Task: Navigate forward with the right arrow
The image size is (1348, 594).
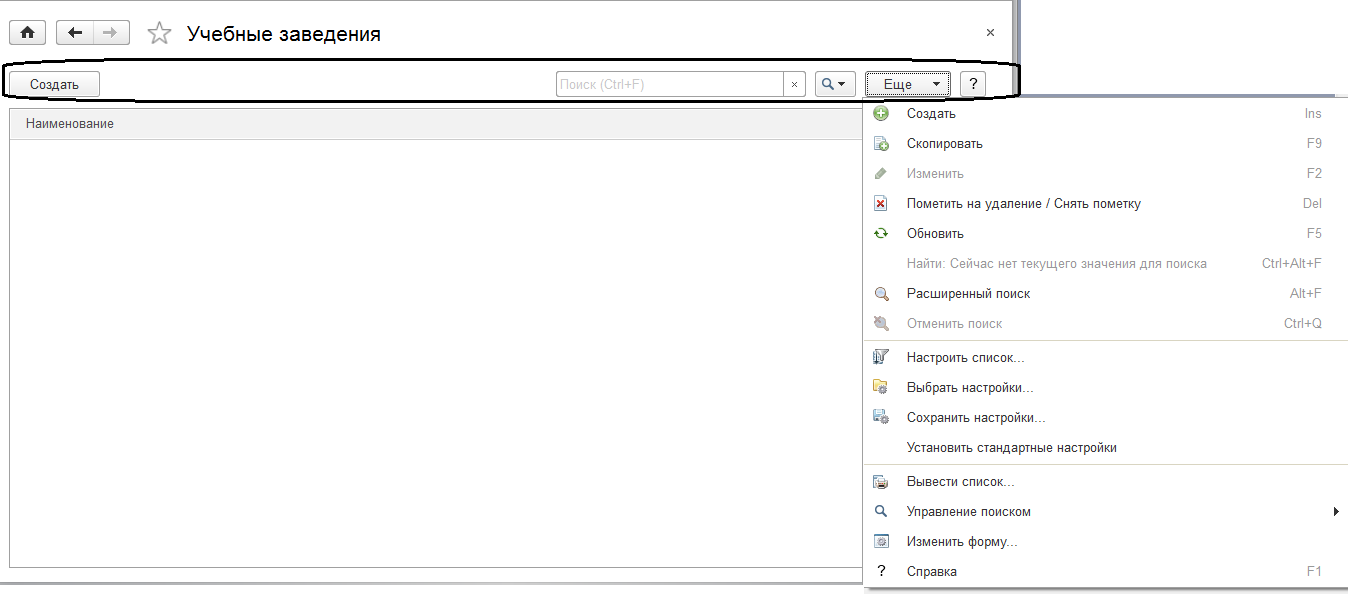Action: click(111, 33)
